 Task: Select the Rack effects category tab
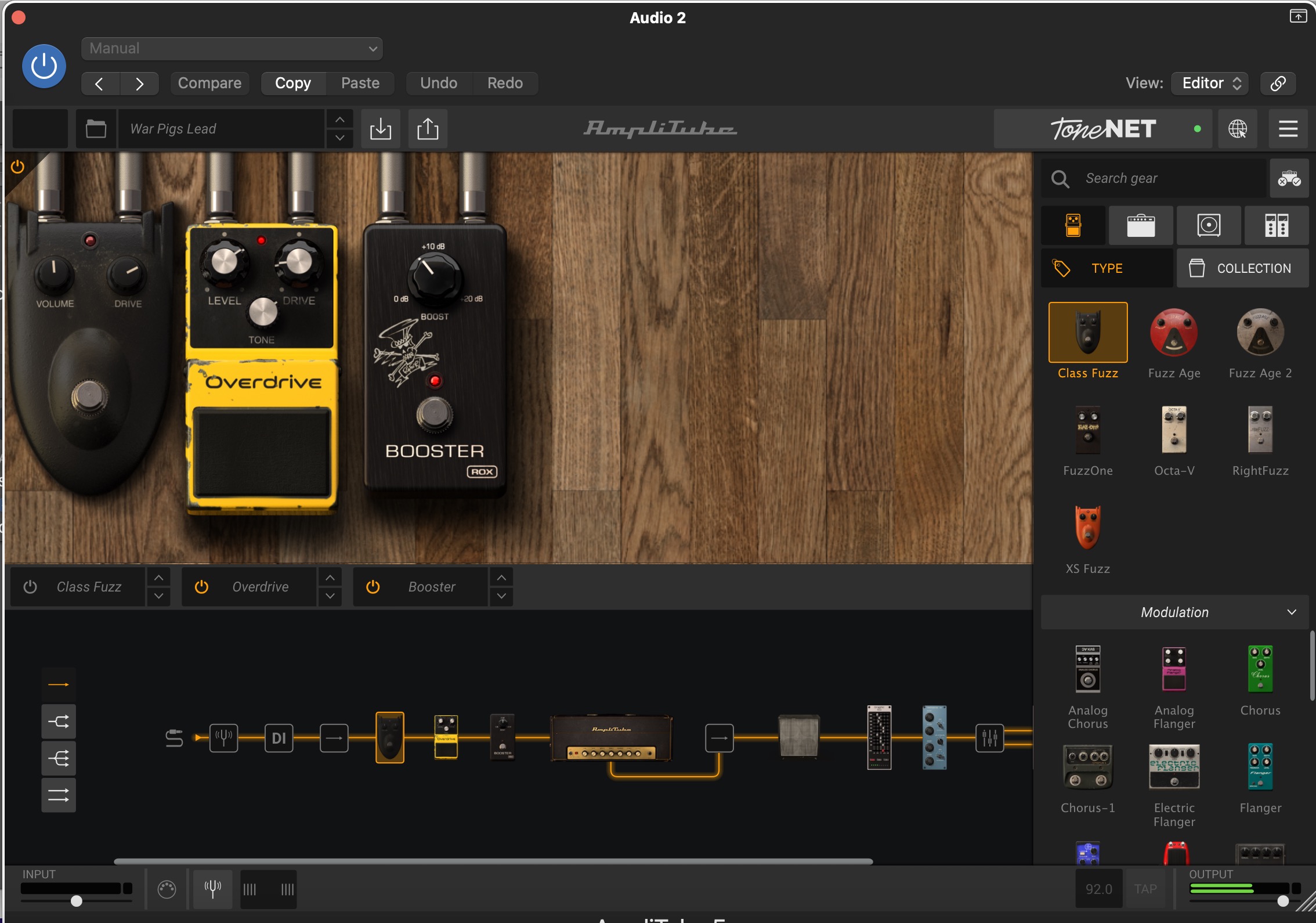[x=1277, y=225]
